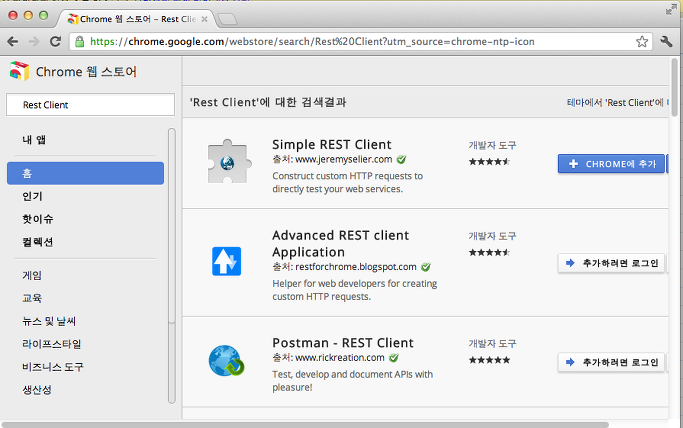Select the Chrome 웹 스토어 - Rest Client tab
683x428 pixels.
(x=138, y=19)
